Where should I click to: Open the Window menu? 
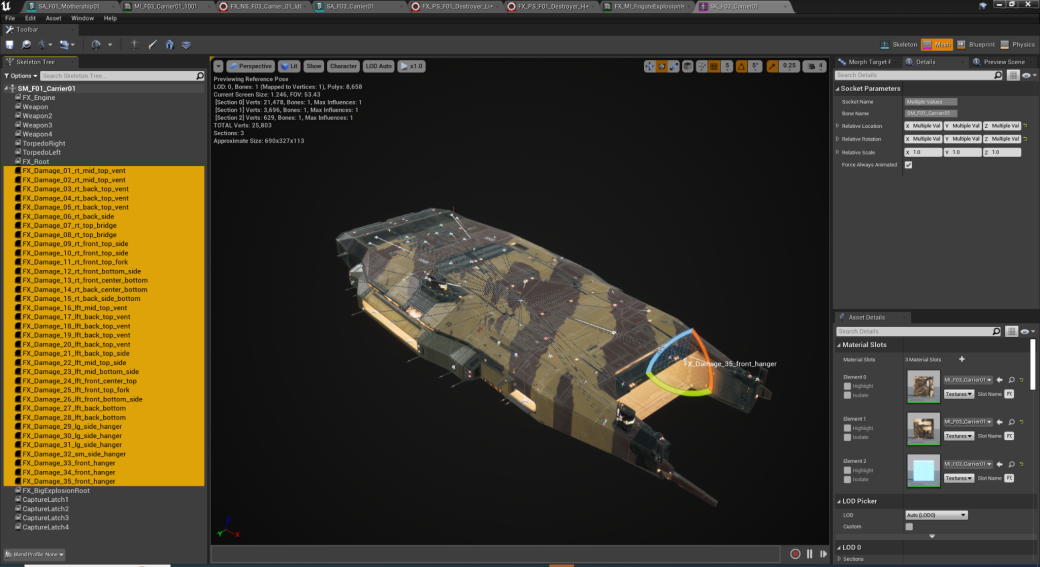click(x=83, y=18)
